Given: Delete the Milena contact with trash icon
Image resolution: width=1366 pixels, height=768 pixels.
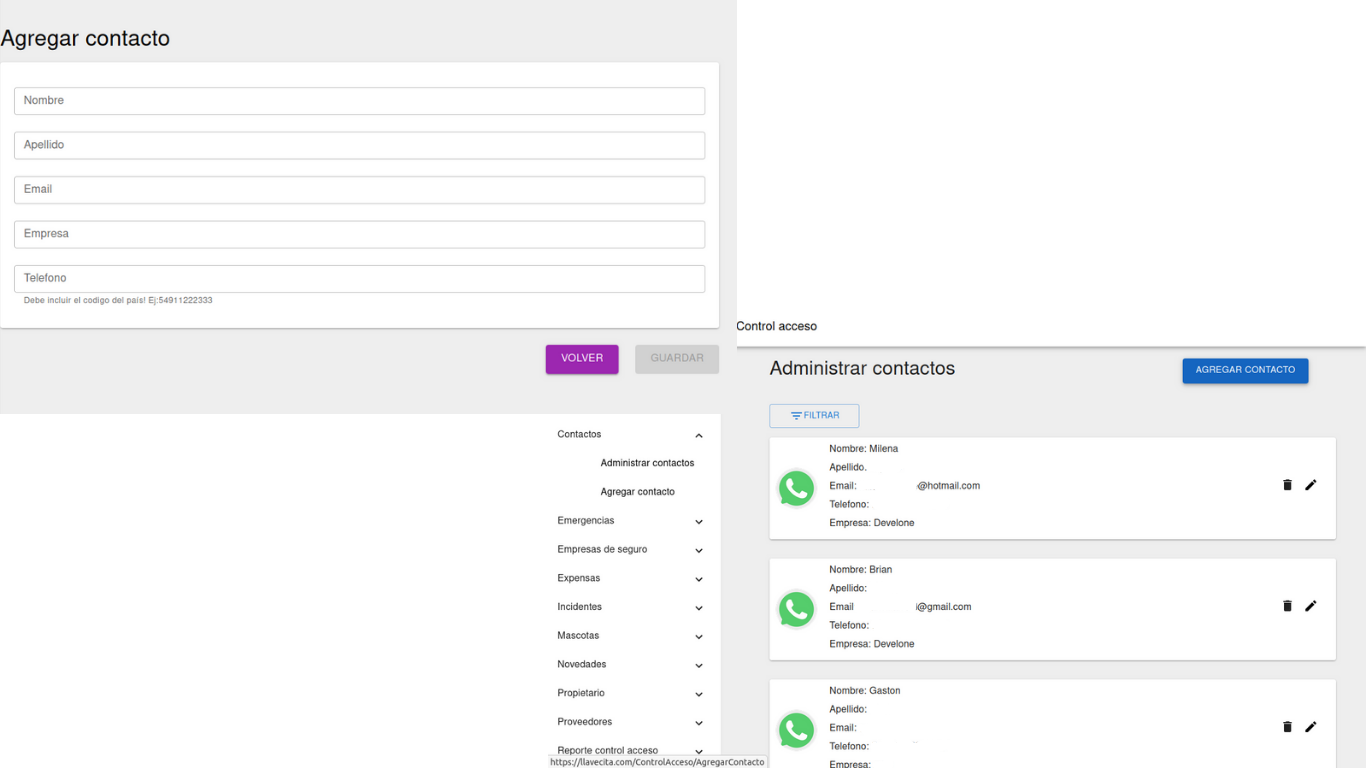Looking at the screenshot, I should 1287,485.
